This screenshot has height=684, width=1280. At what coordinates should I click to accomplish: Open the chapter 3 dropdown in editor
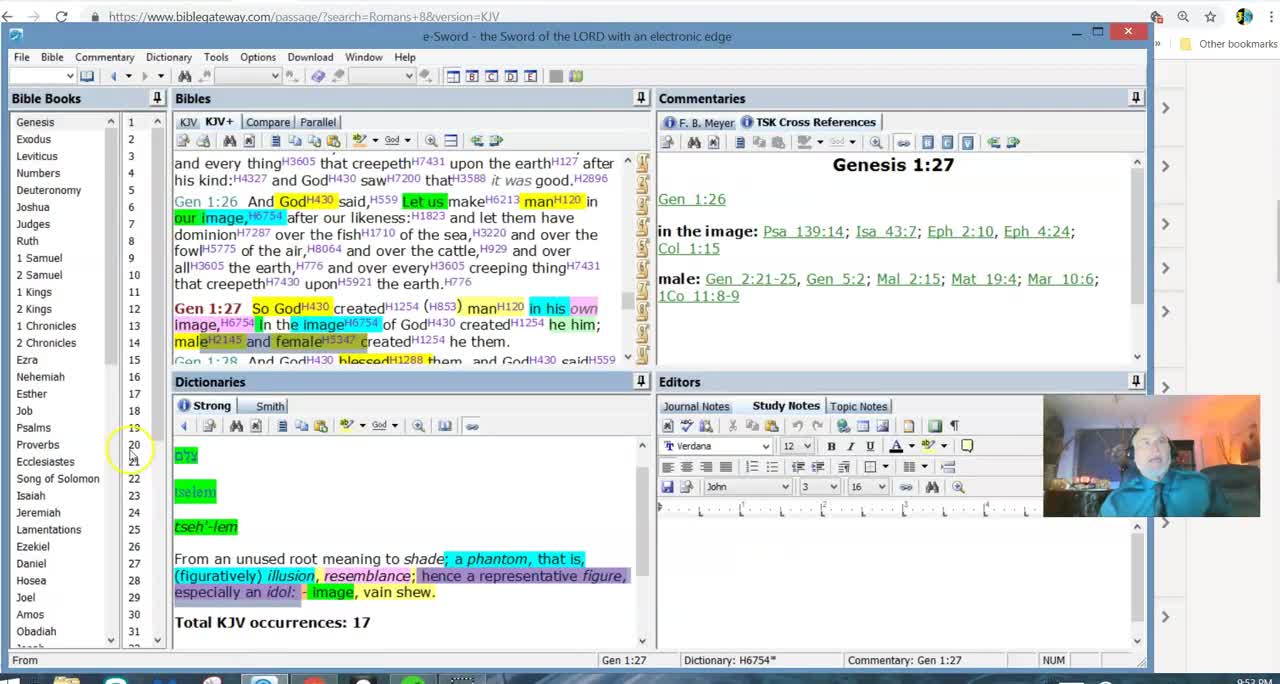point(833,487)
